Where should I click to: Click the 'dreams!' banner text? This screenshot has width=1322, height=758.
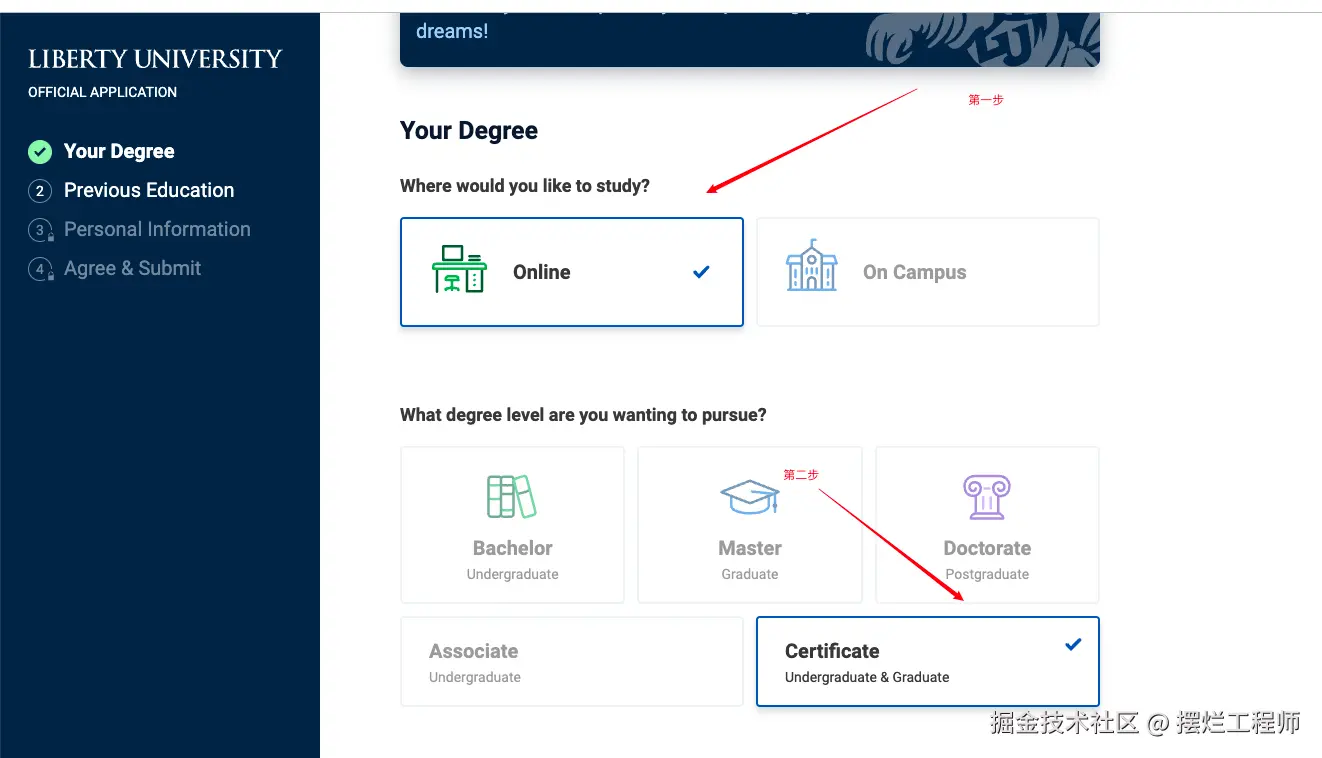click(x=452, y=31)
